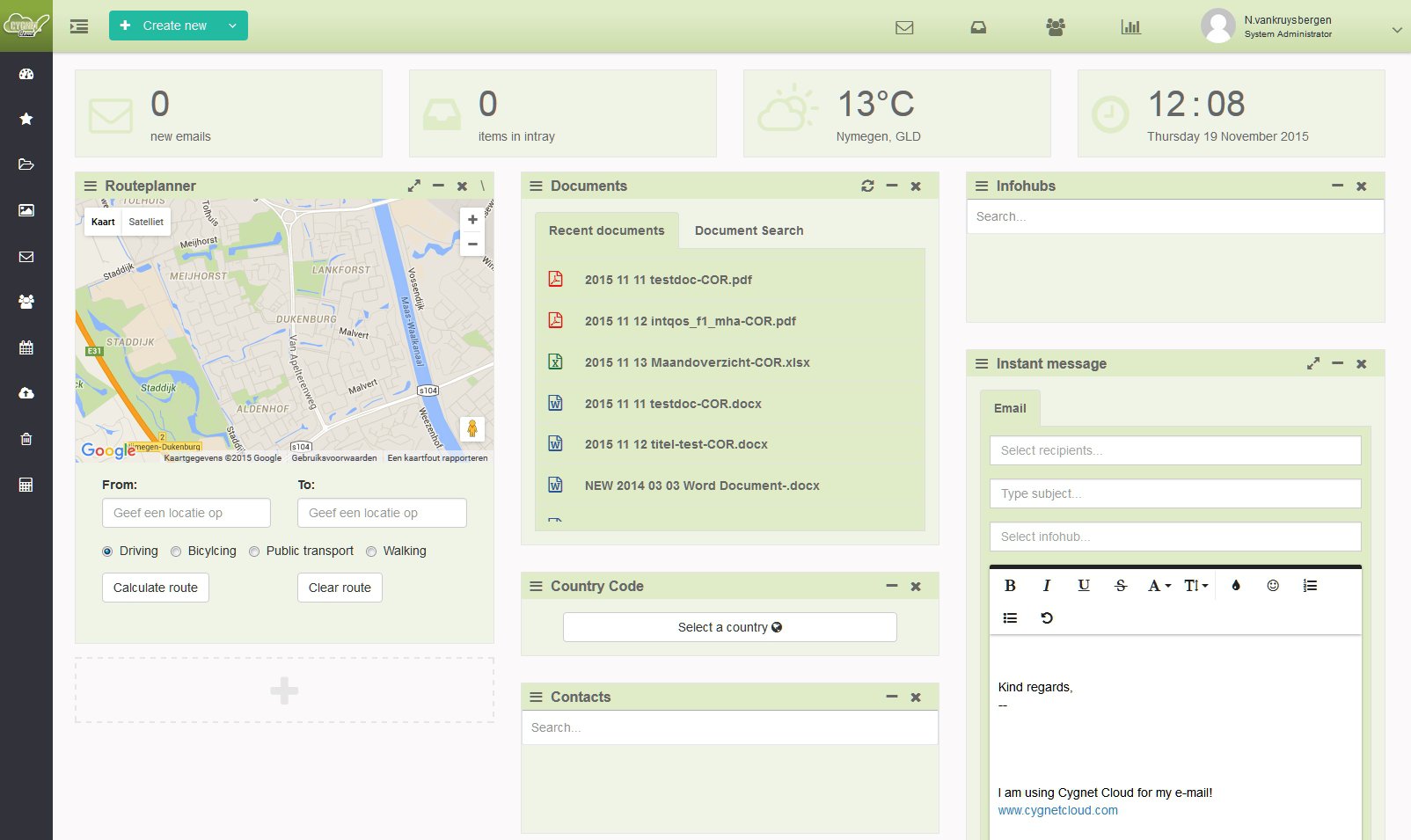Click the intray icon in top bar
The width and height of the screenshot is (1411, 840).
(978, 27)
